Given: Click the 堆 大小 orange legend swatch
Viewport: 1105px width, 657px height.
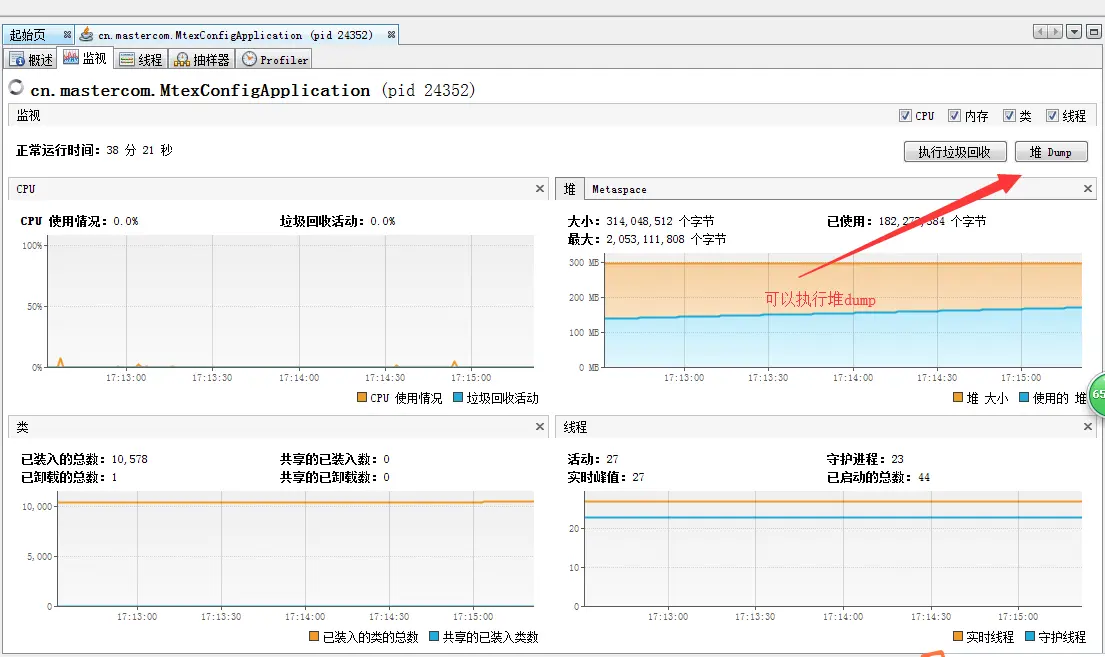Looking at the screenshot, I should [958, 398].
